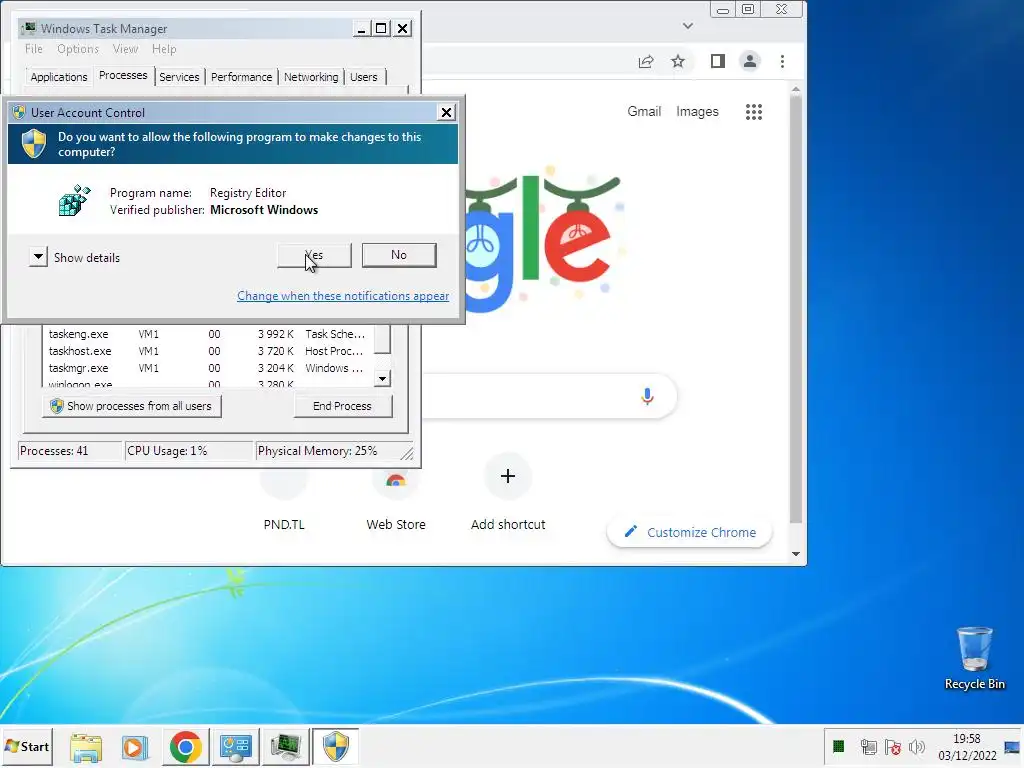Click the UAC shield taskbar icon

pos(336,747)
